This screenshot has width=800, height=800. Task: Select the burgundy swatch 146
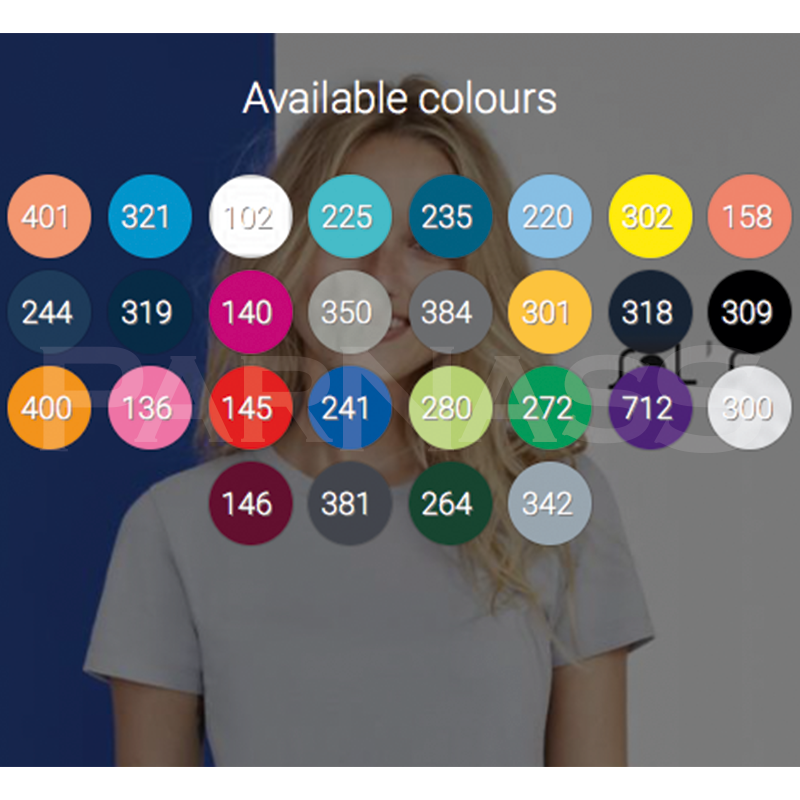(250, 503)
